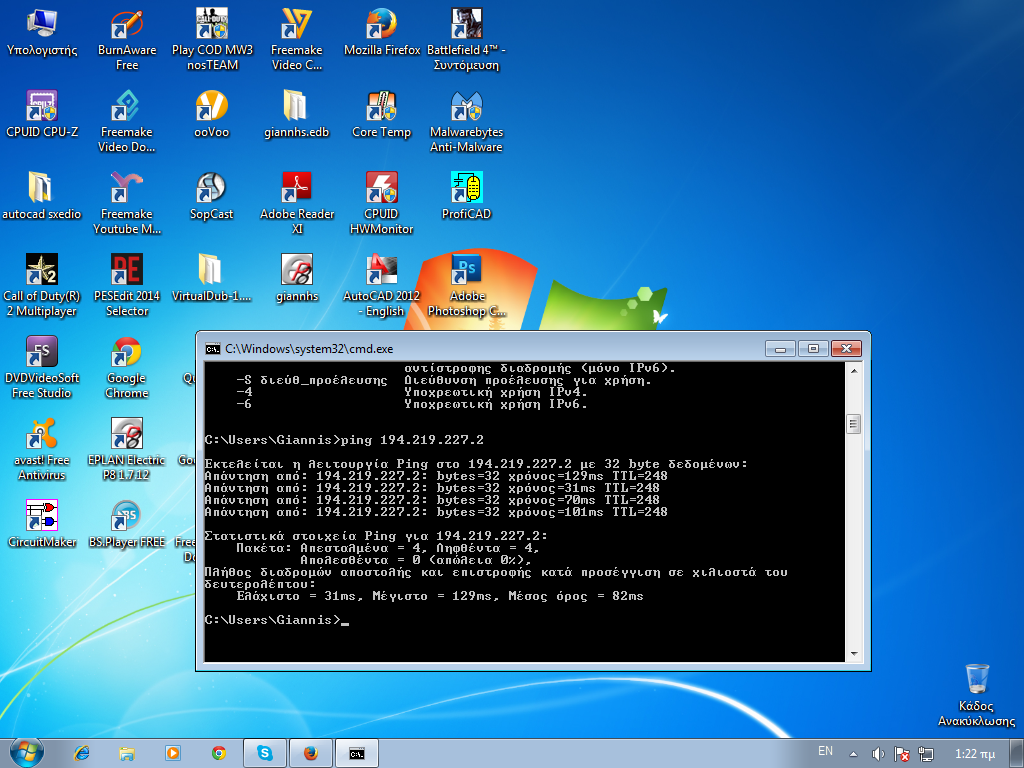Click the BurnAware Free shortcut
1024x768 pixels.
(x=127, y=25)
